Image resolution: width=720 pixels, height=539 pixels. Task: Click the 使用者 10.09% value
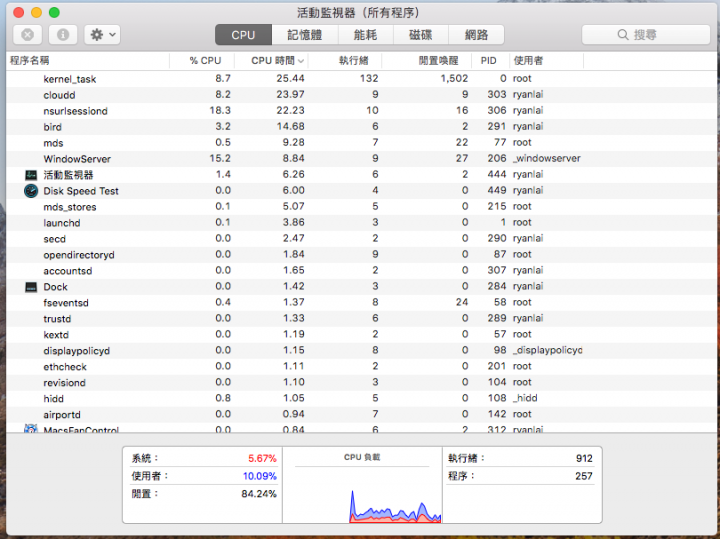pos(259,476)
